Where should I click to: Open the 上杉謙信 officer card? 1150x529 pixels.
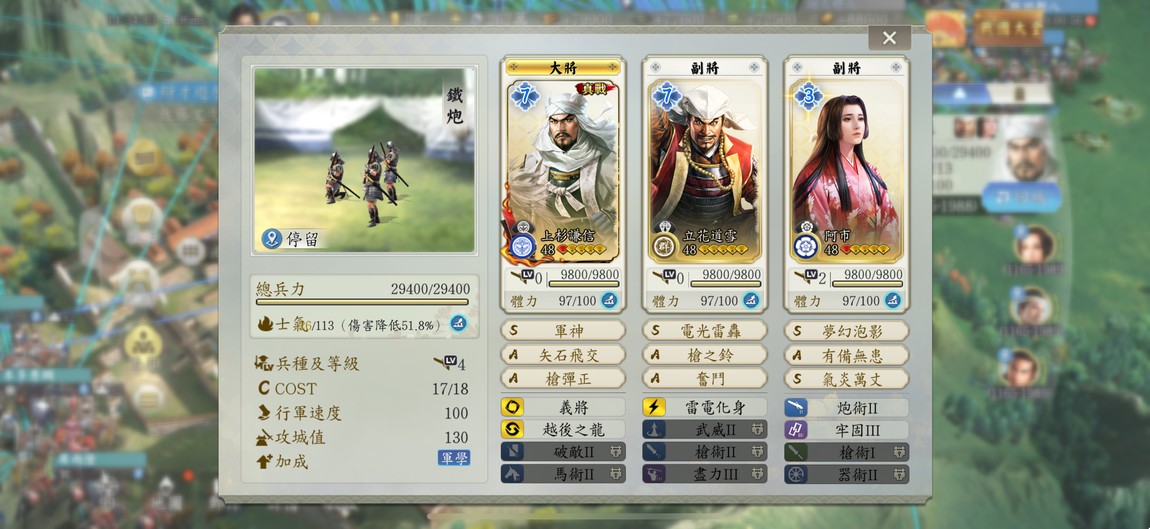click(x=563, y=171)
